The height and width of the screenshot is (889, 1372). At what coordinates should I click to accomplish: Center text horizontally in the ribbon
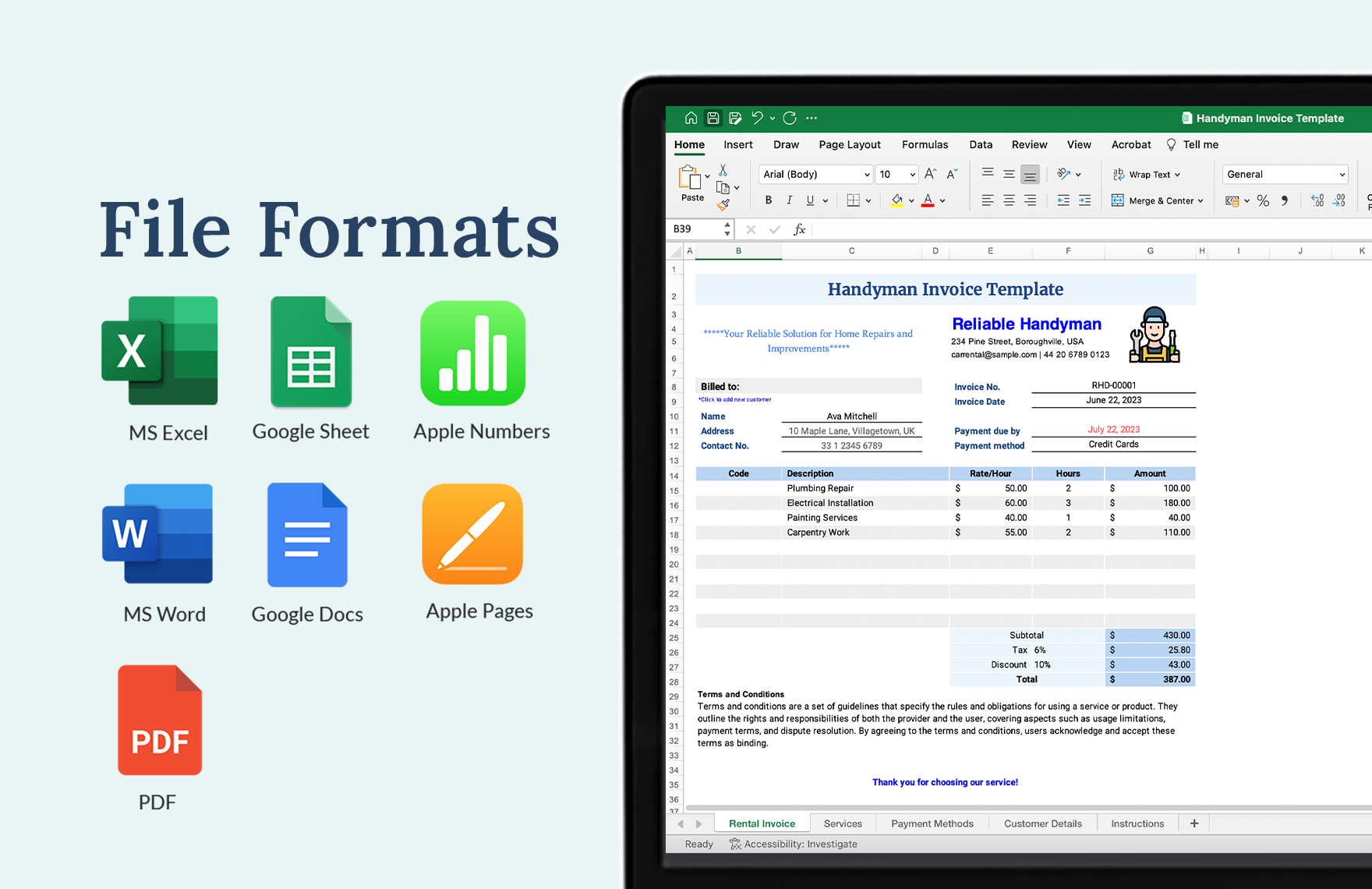coord(1009,200)
